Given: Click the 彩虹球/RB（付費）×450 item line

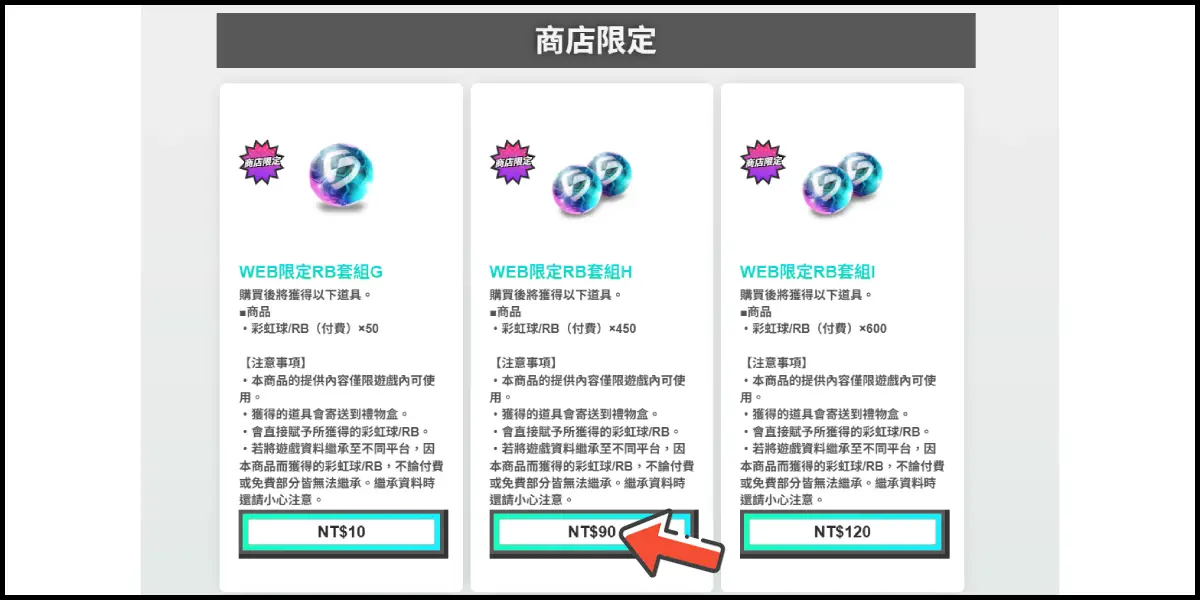Looking at the screenshot, I should [563, 328].
